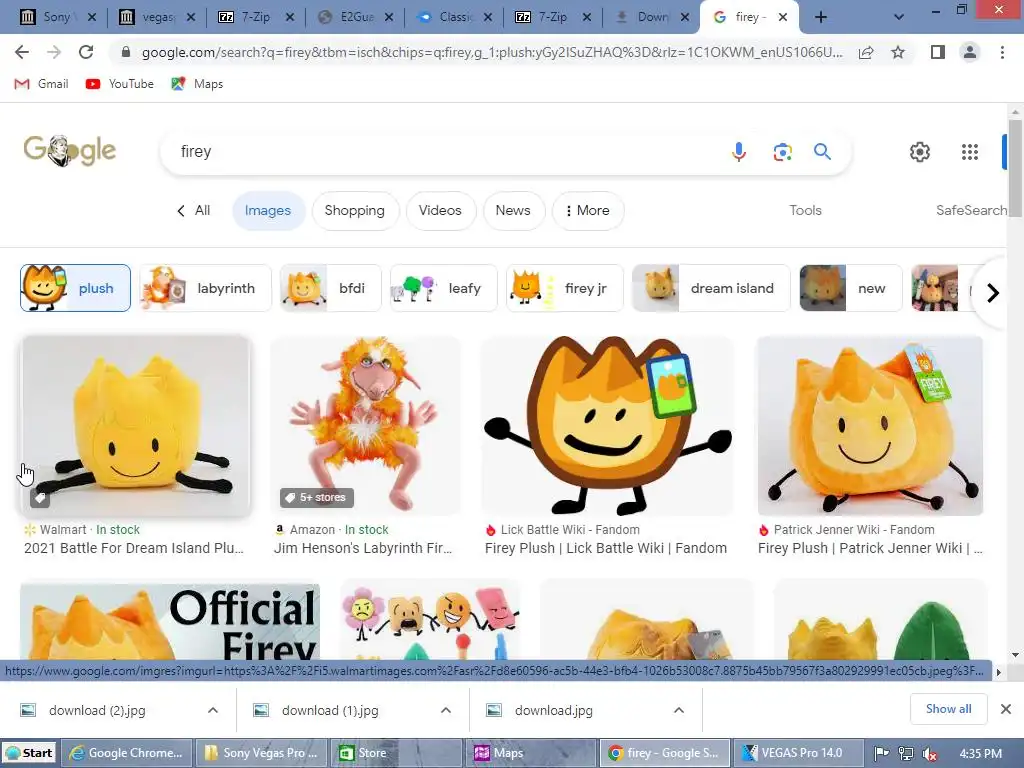1024x768 pixels.
Task: Switch to the Classic browser tab
Action: point(455,17)
